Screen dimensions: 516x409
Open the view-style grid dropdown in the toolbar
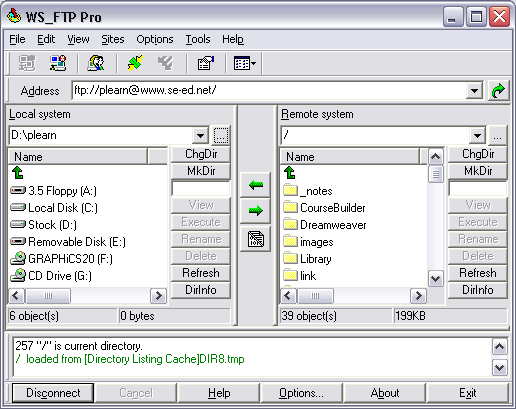[x=245, y=63]
